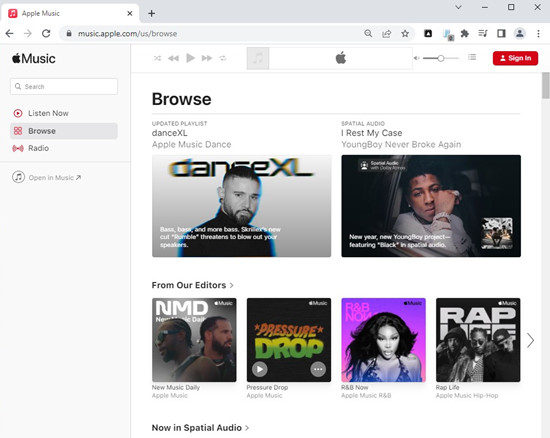Screen dimensions: 550x438
Task: Show next editors playlists with right chevron
Action: [530, 340]
